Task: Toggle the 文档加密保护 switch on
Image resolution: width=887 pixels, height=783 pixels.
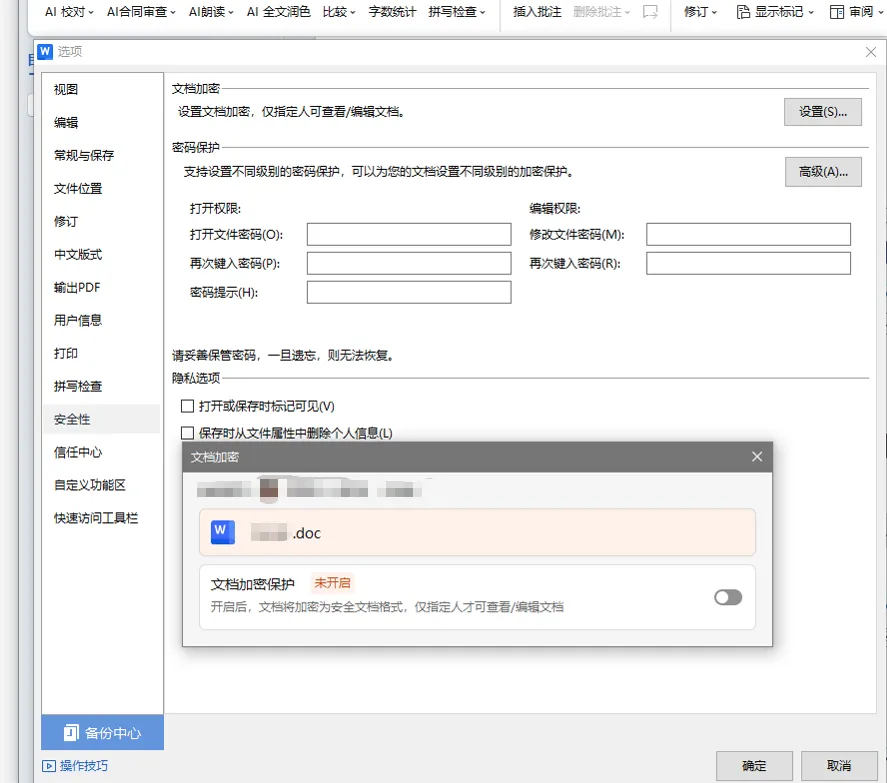Action: [728, 597]
